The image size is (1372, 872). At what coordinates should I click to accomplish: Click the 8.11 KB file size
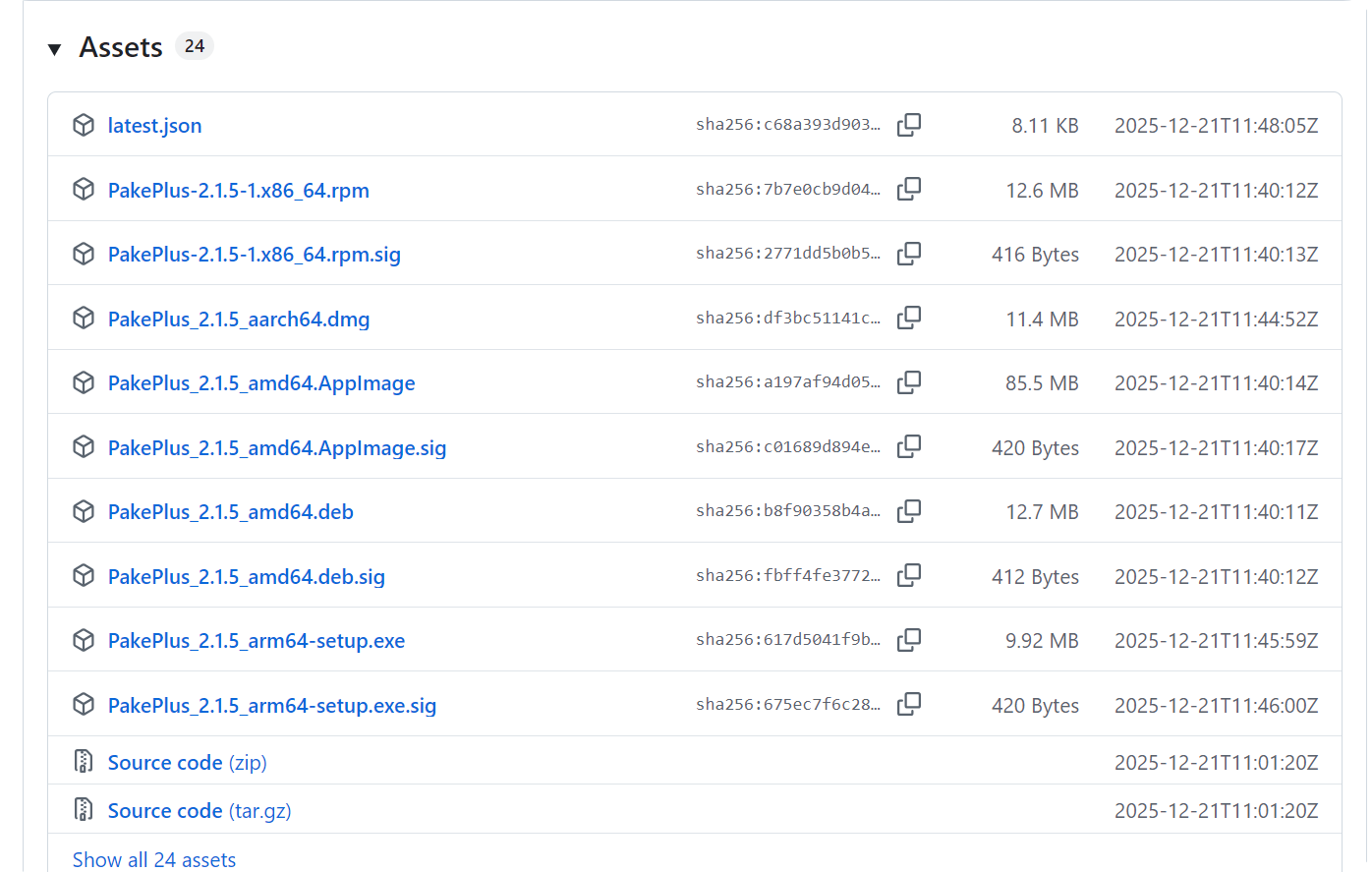click(1046, 126)
